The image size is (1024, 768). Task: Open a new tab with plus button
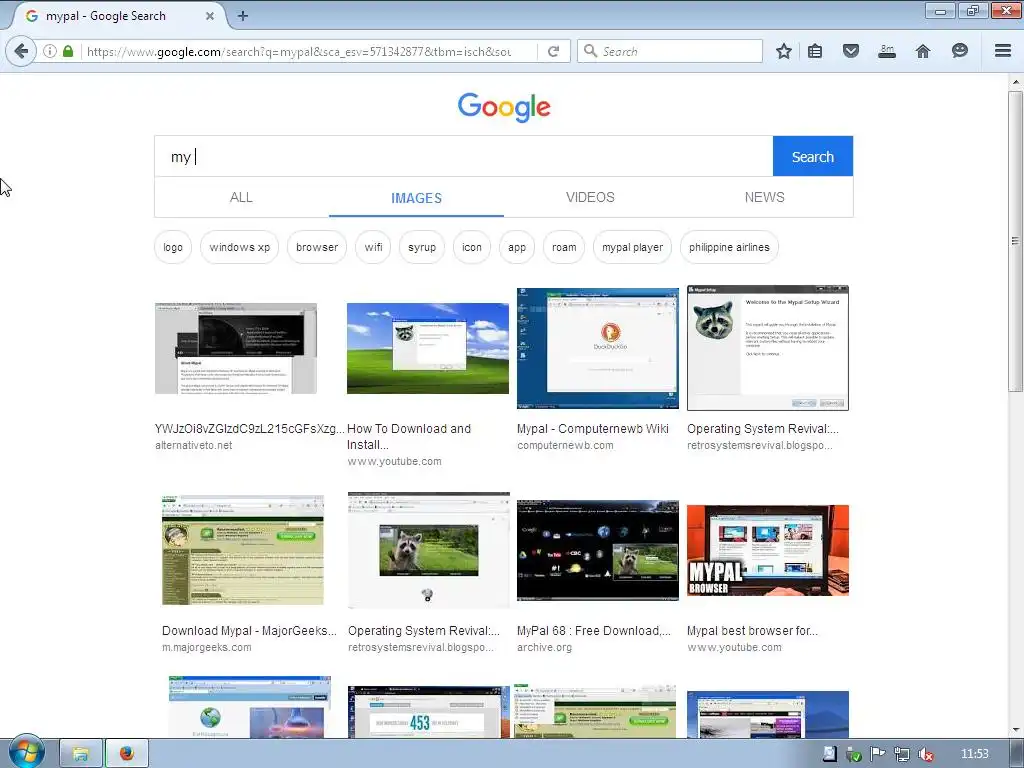coord(242,16)
